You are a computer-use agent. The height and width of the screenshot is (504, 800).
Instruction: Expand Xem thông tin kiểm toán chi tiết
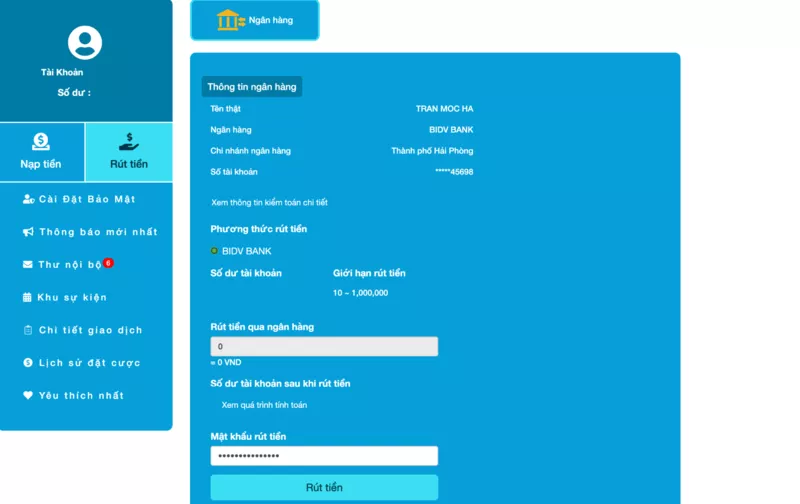(x=269, y=202)
